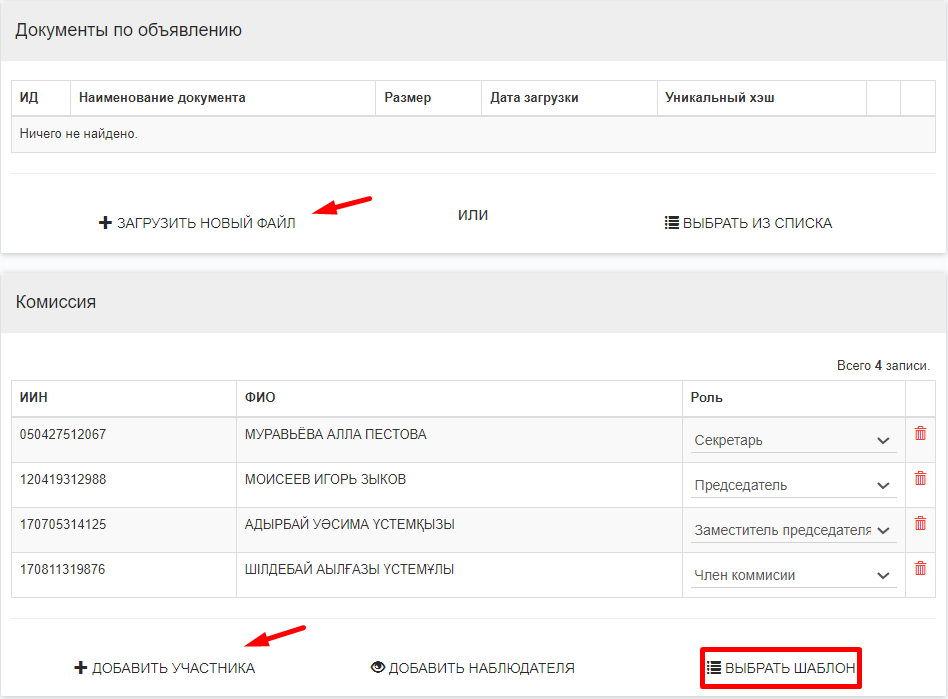The height and width of the screenshot is (699, 948).
Task: Click the eye icon for Добавить наблюдателя
Action: [x=378, y=668]
